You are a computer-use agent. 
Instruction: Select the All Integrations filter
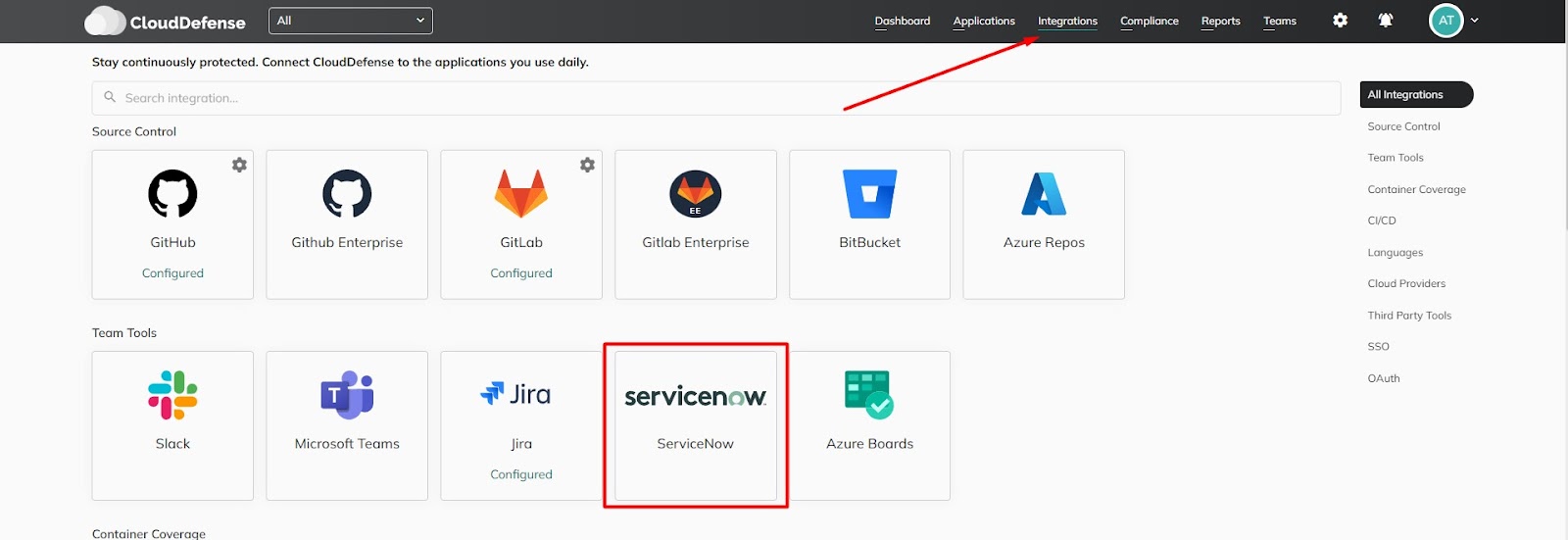(x=1417, y=94)
